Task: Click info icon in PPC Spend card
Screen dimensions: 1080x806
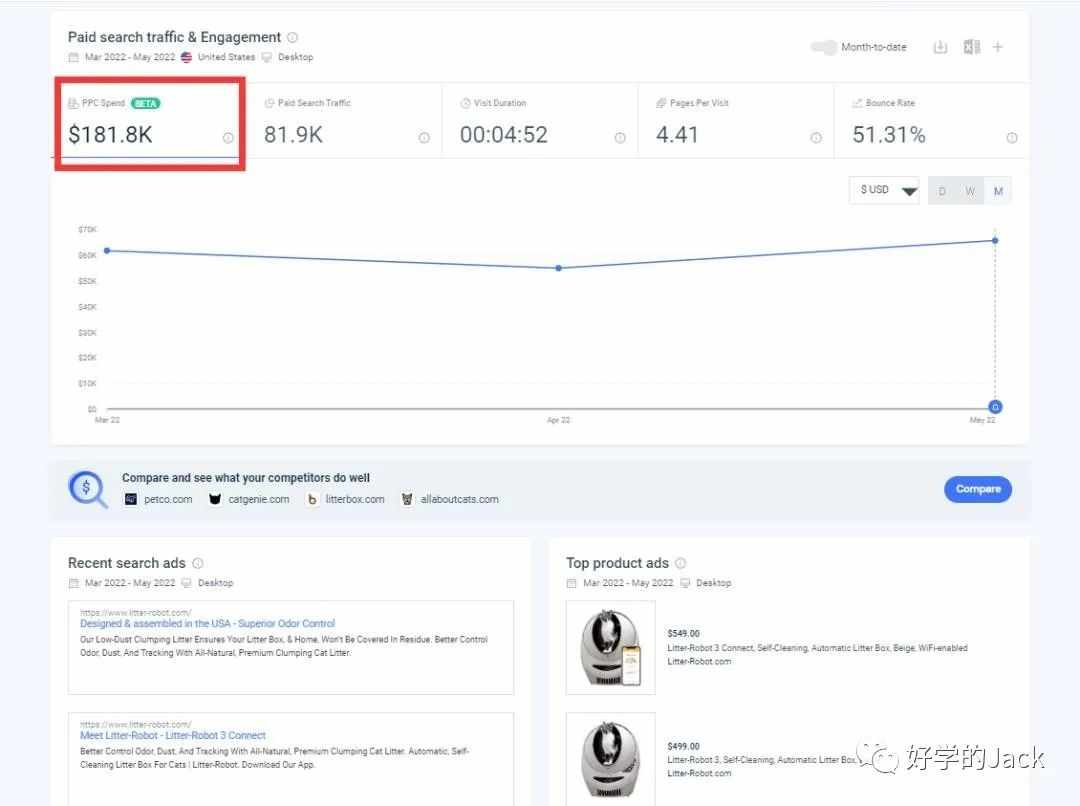Action: (x=228, y=138)
